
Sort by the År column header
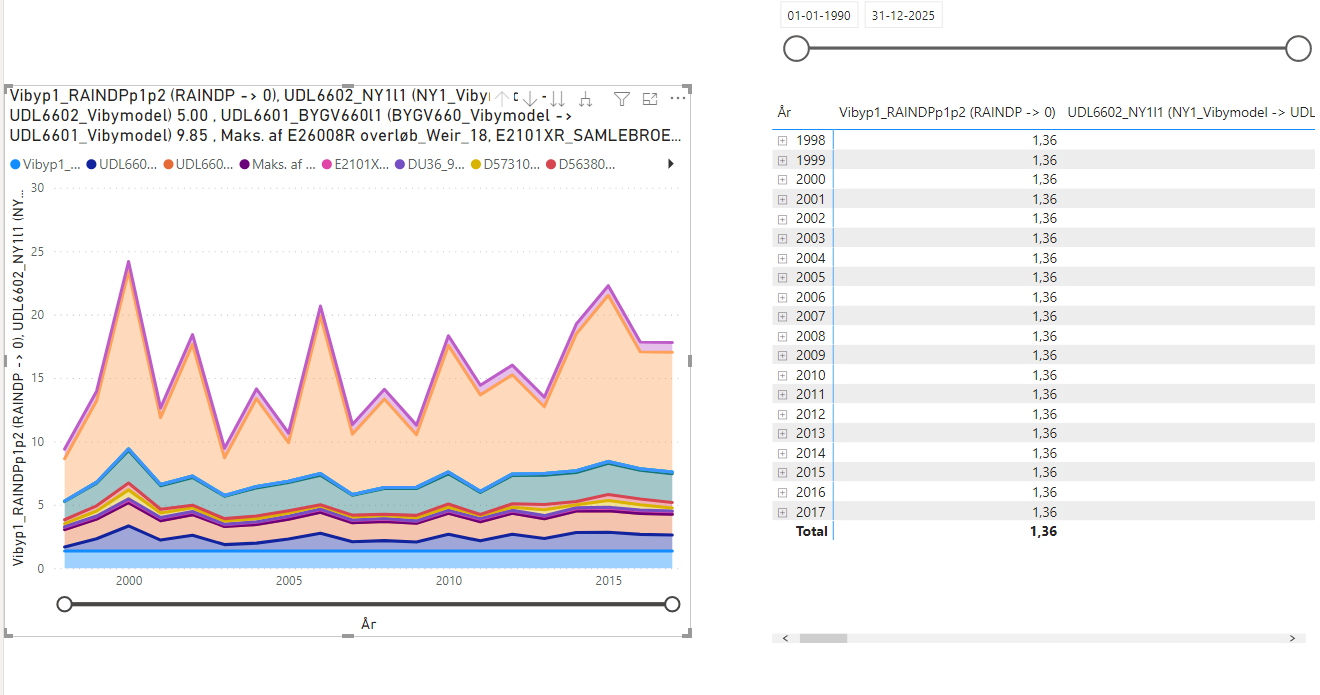point(784,113)
